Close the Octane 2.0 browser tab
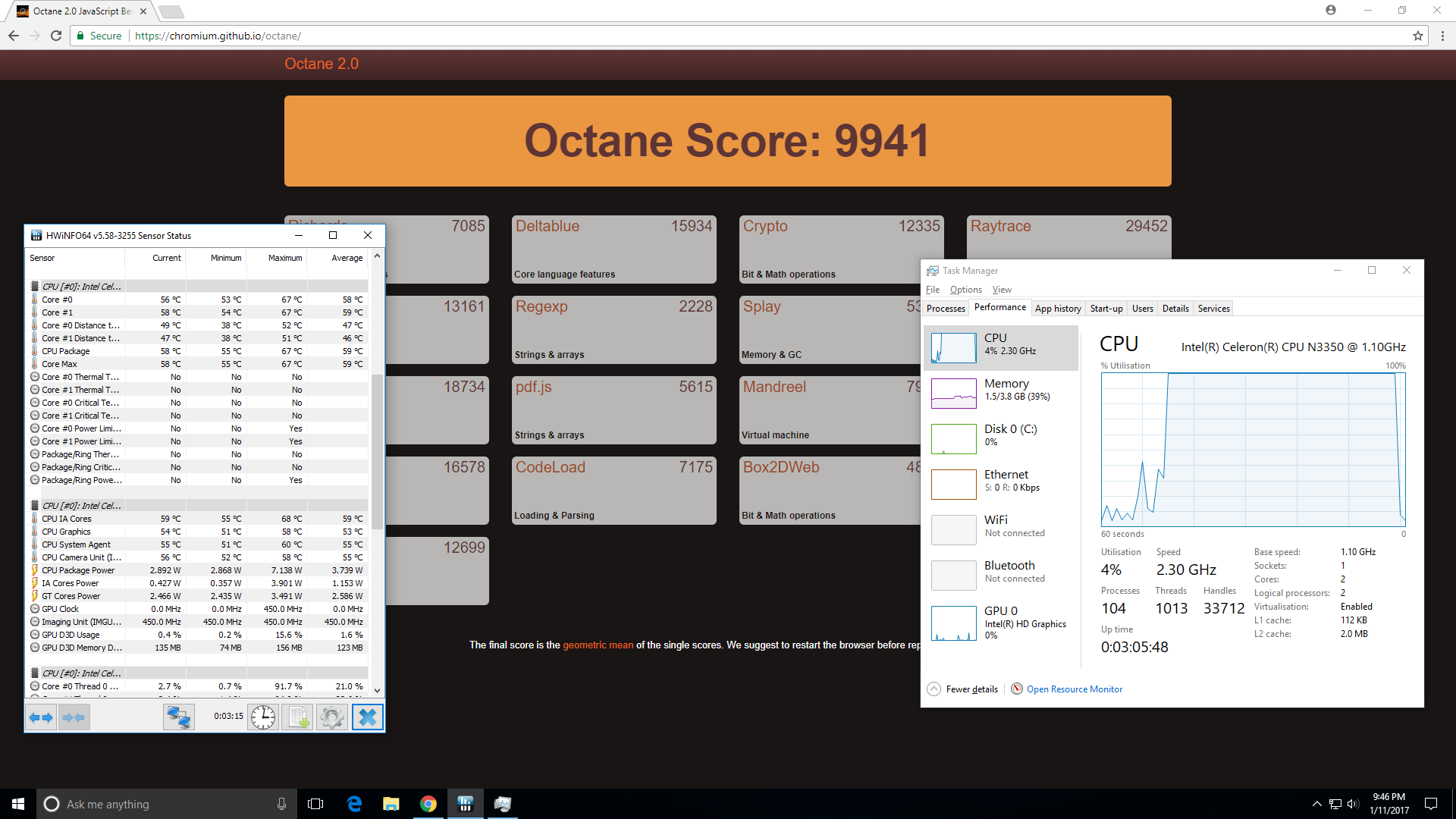Viewport: 1456px width, 819px height. 143,11
